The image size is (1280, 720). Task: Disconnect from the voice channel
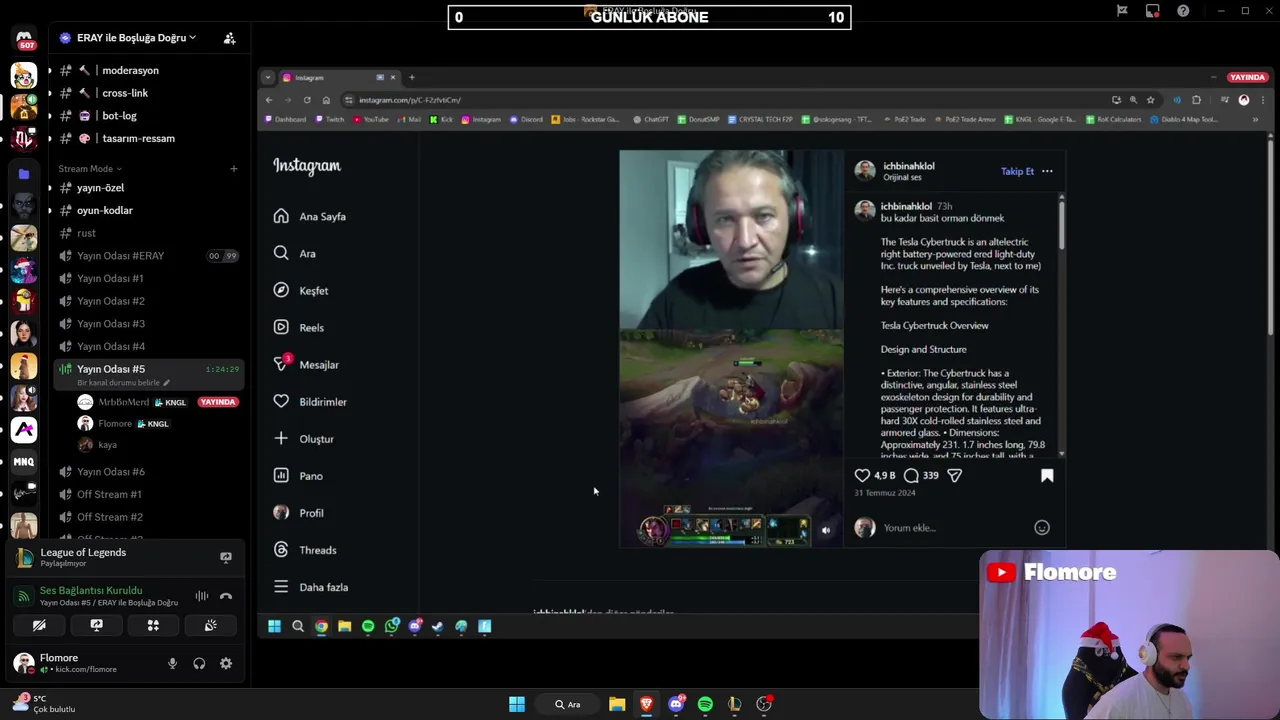226,596
